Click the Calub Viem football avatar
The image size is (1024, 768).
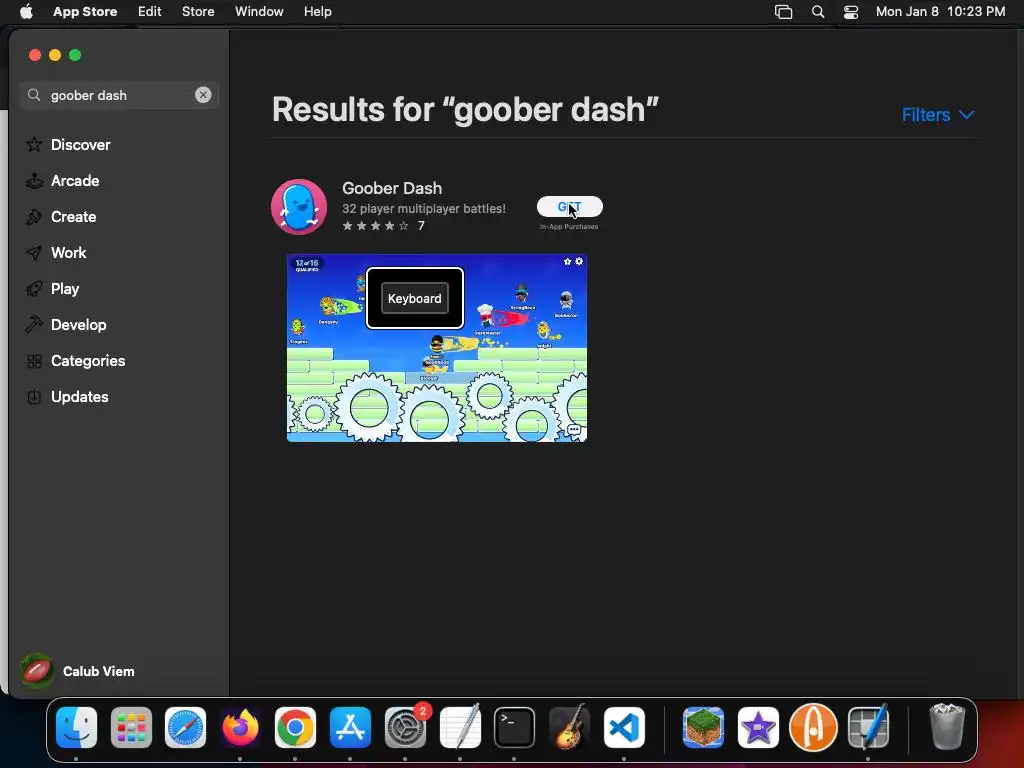point(37,671)
